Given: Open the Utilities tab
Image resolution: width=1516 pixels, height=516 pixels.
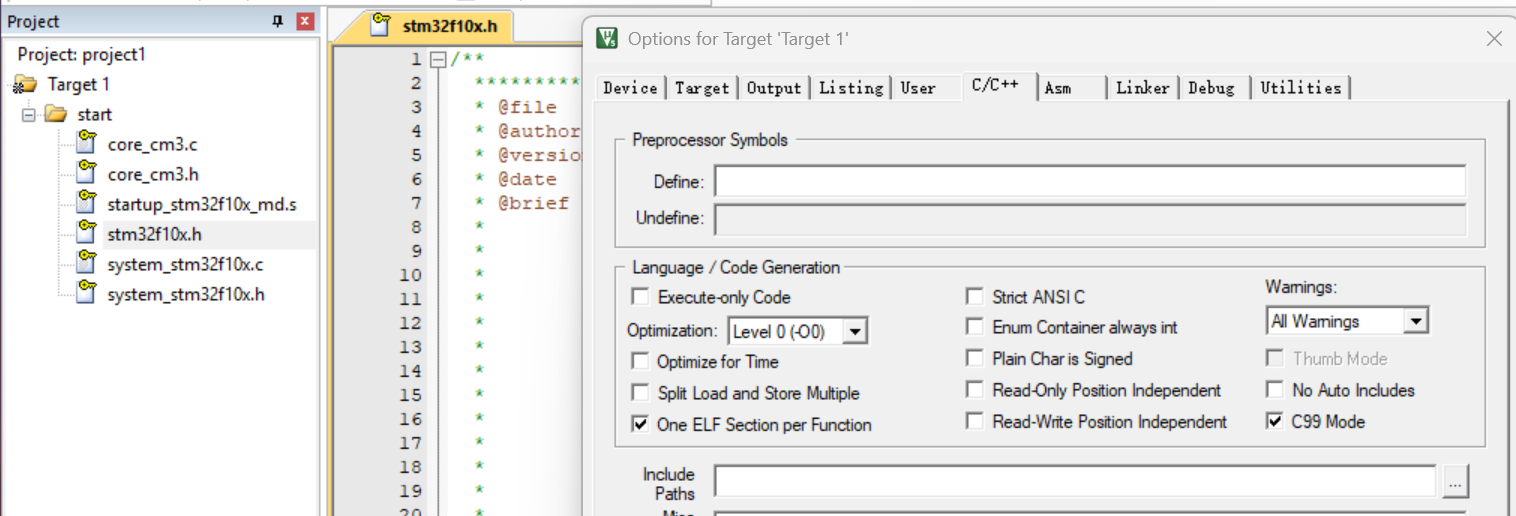Looking at the screenshot, I should click(1300, 88).
